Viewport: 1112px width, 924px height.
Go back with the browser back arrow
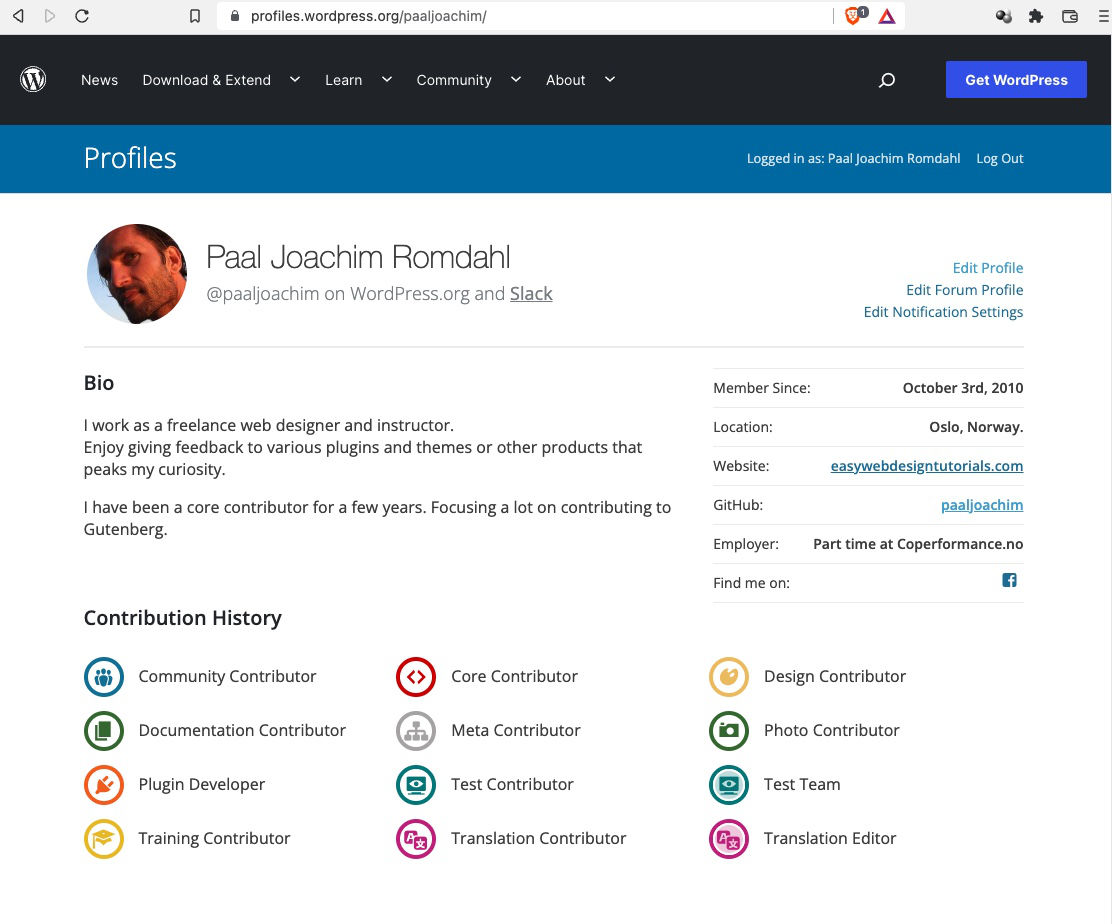click(x=18, y=16)
